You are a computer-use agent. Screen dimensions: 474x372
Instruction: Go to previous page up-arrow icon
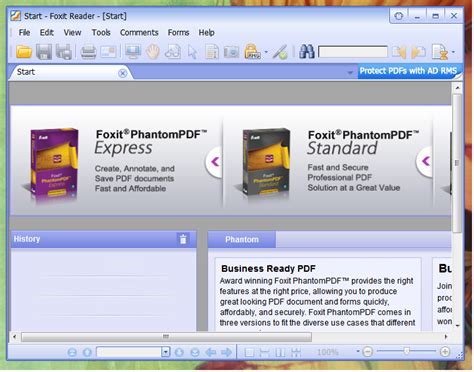click(87, 352)
